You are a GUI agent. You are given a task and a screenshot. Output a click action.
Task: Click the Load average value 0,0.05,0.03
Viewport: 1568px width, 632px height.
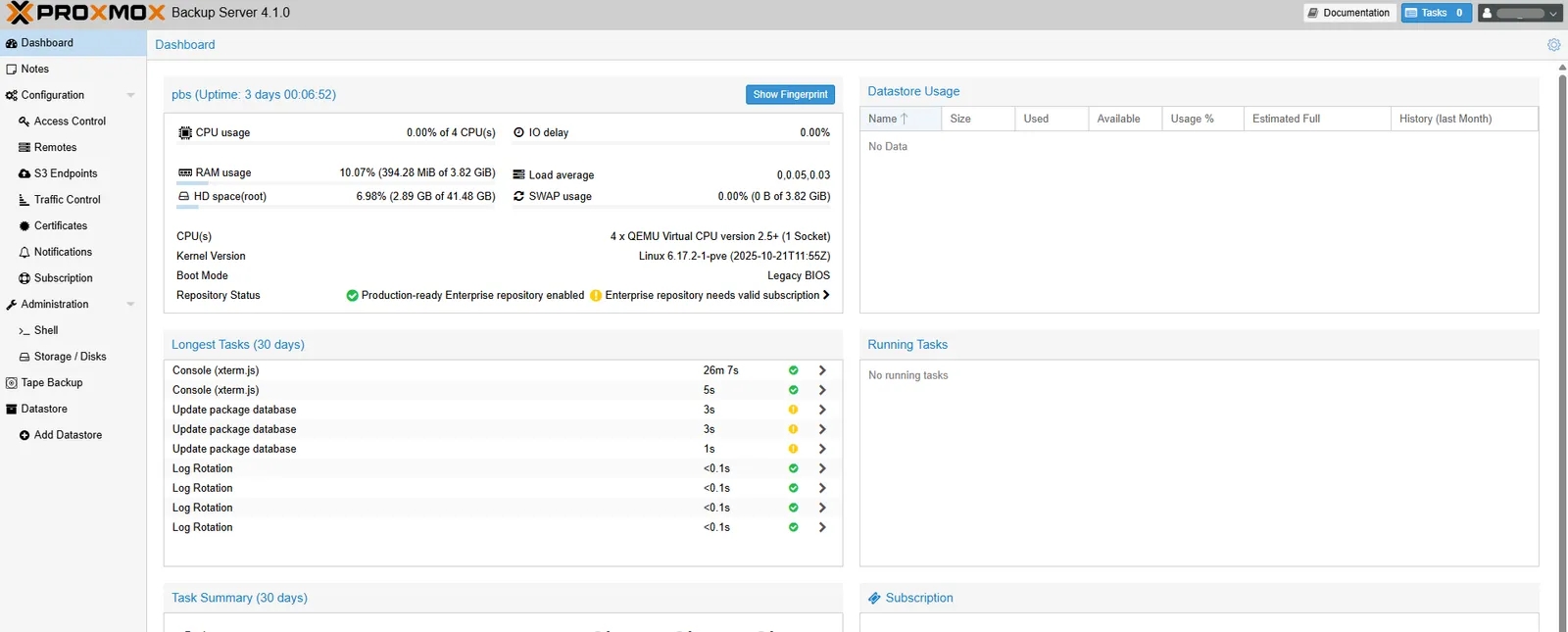[x=804, y=175]
